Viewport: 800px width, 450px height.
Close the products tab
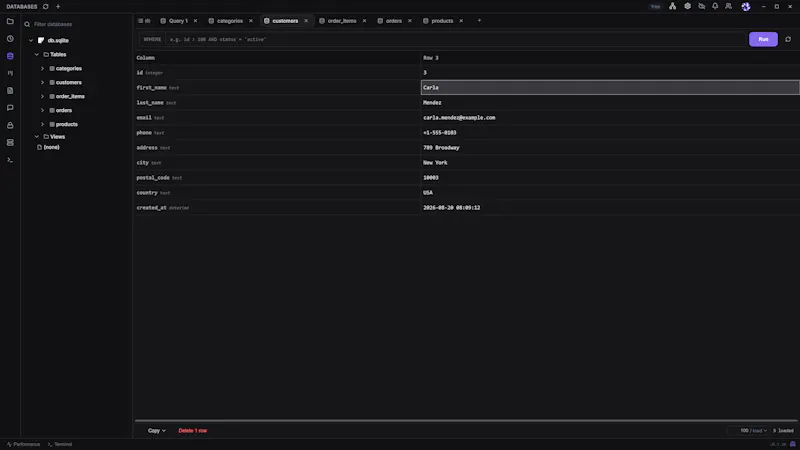[x=461, y=21]
